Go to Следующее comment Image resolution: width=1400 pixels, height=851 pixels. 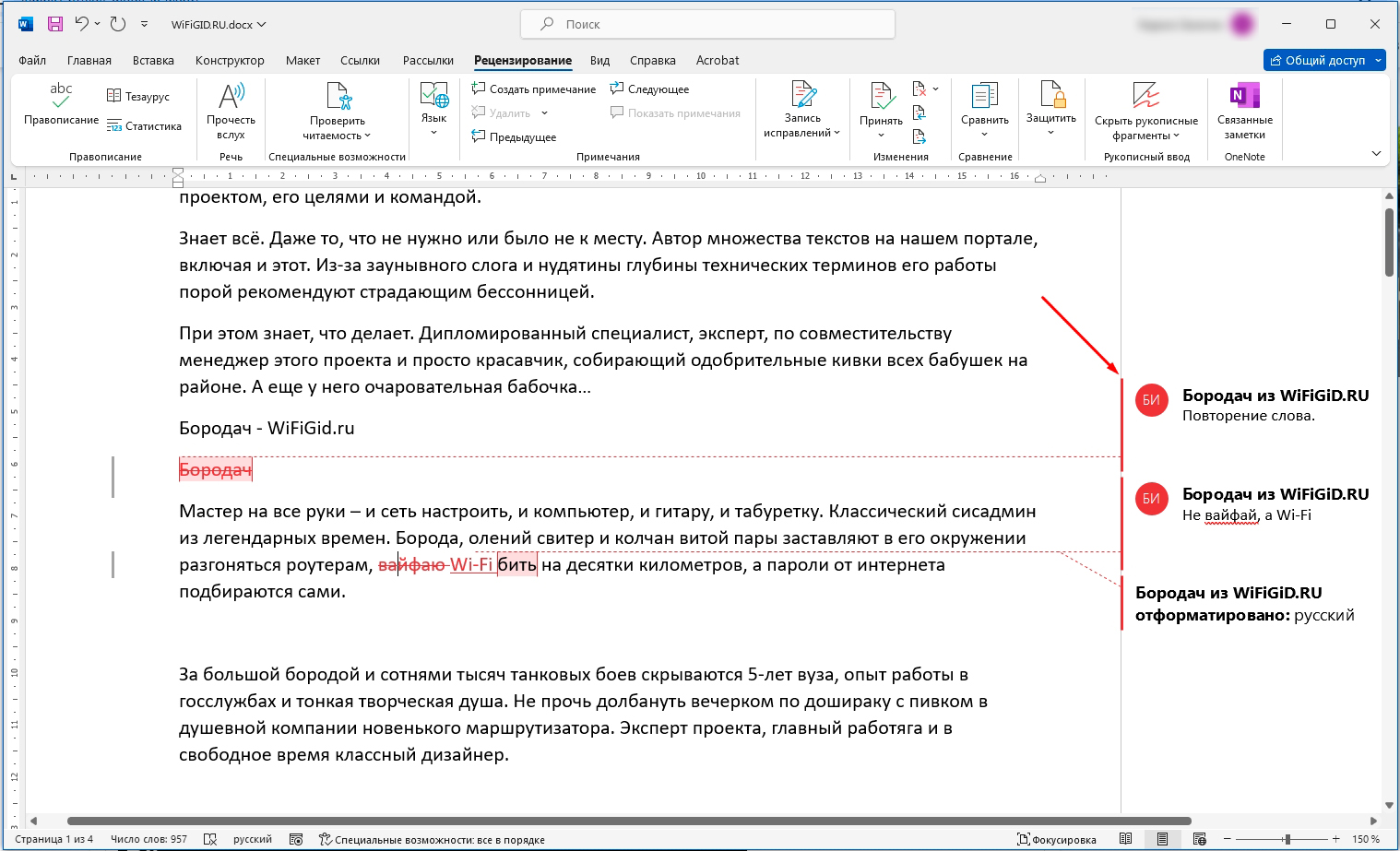click(649, 89)
